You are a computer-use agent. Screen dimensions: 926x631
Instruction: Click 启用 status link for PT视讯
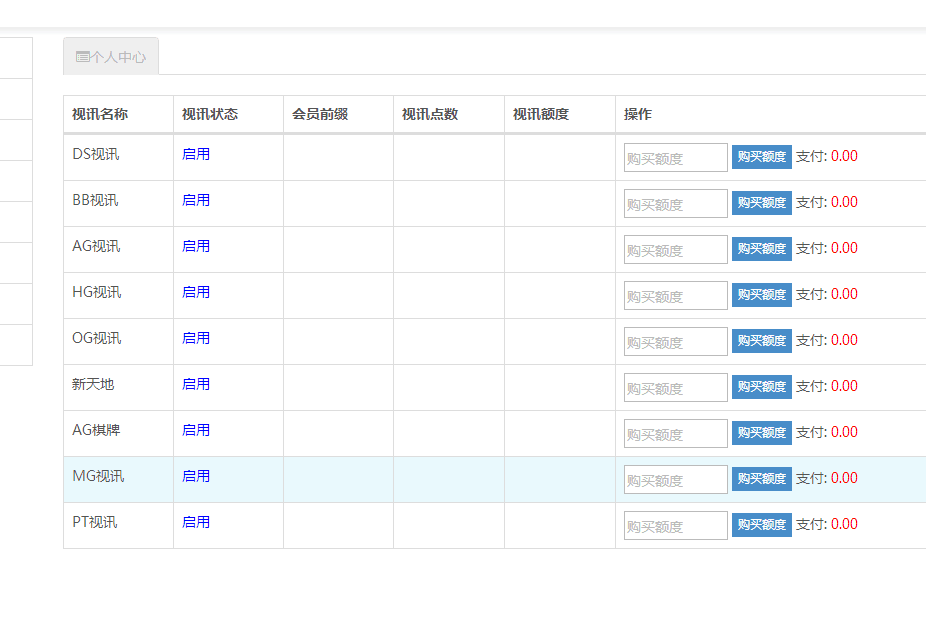coord(196,523)
